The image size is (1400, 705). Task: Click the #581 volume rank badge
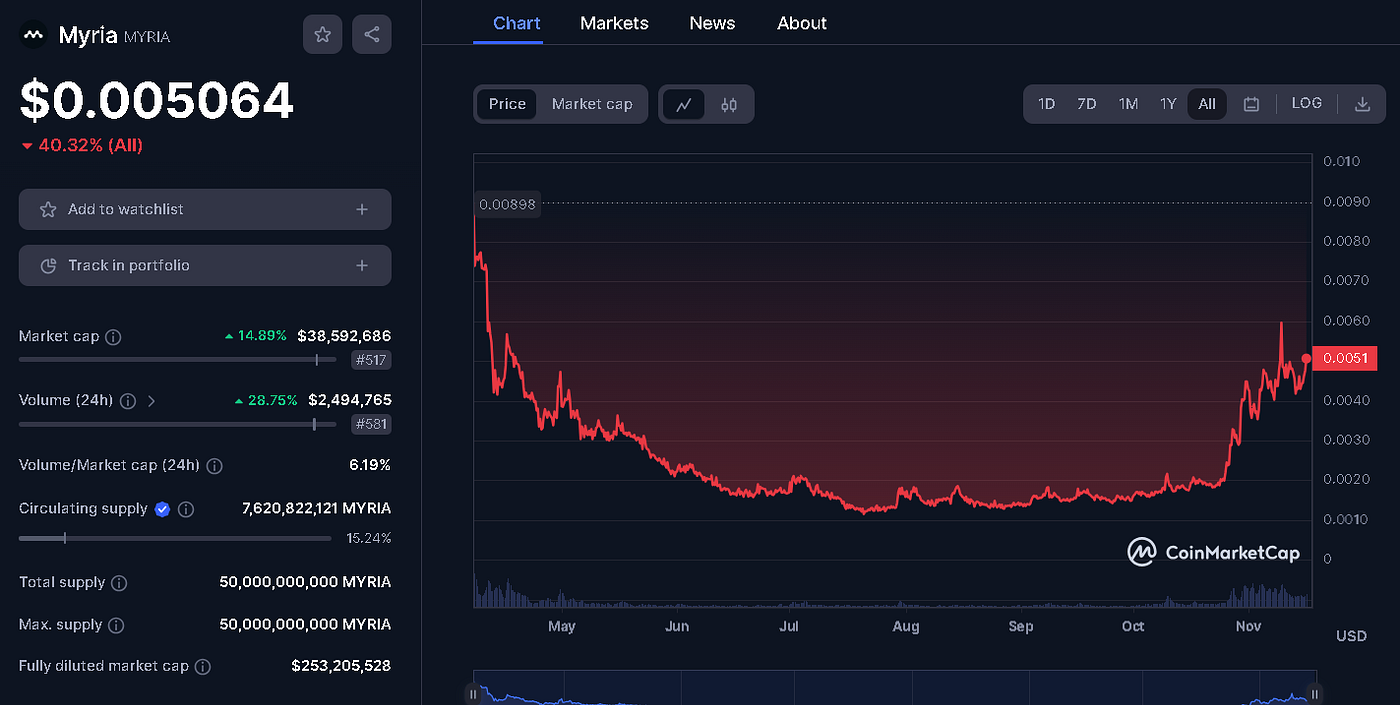371,424
